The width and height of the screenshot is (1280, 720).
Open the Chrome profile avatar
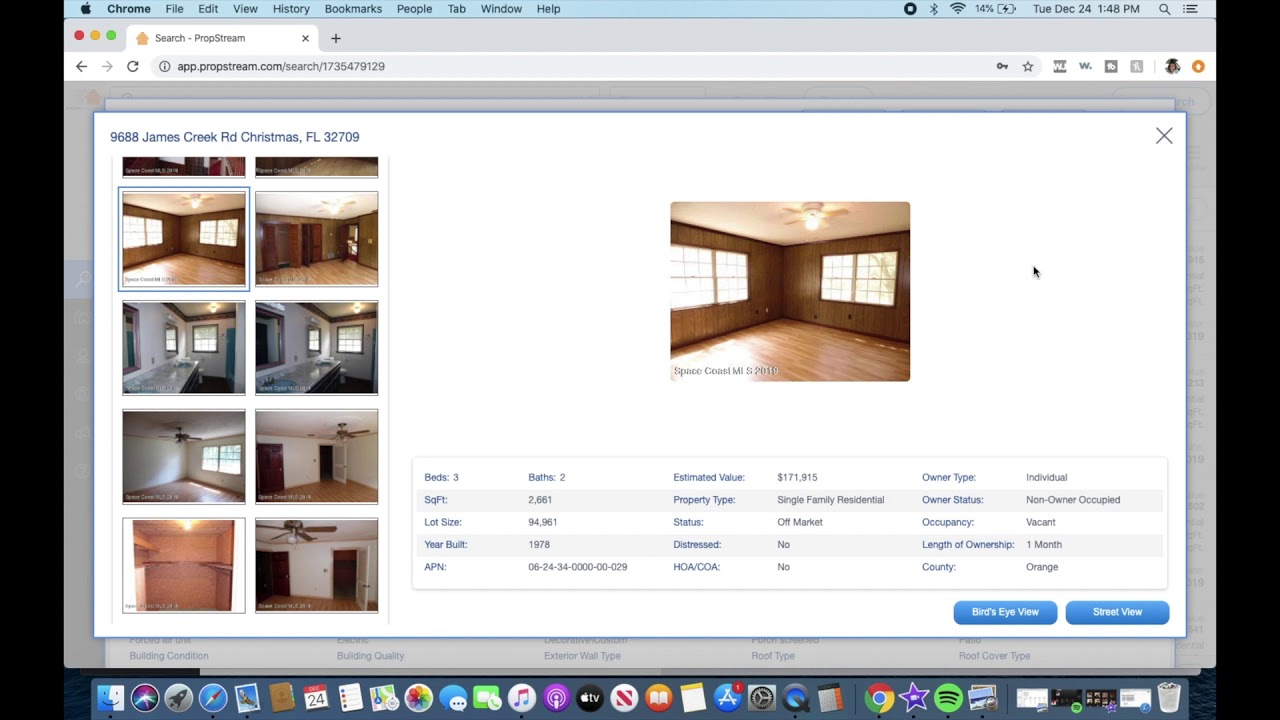coord(1172,66)
